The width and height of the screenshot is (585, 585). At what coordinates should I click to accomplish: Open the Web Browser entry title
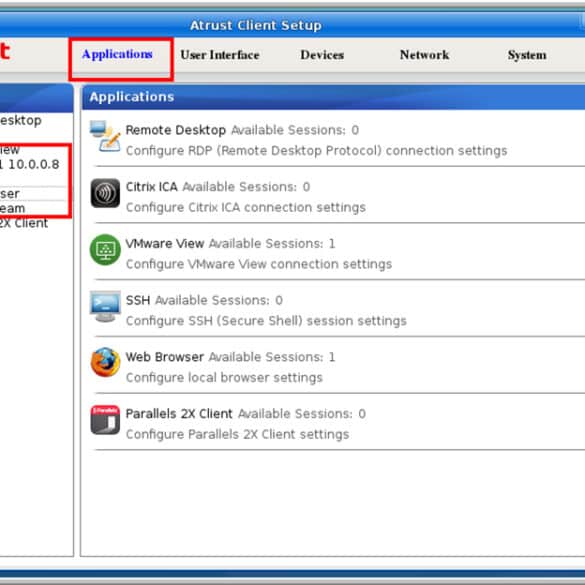click(x=165, y=357)
